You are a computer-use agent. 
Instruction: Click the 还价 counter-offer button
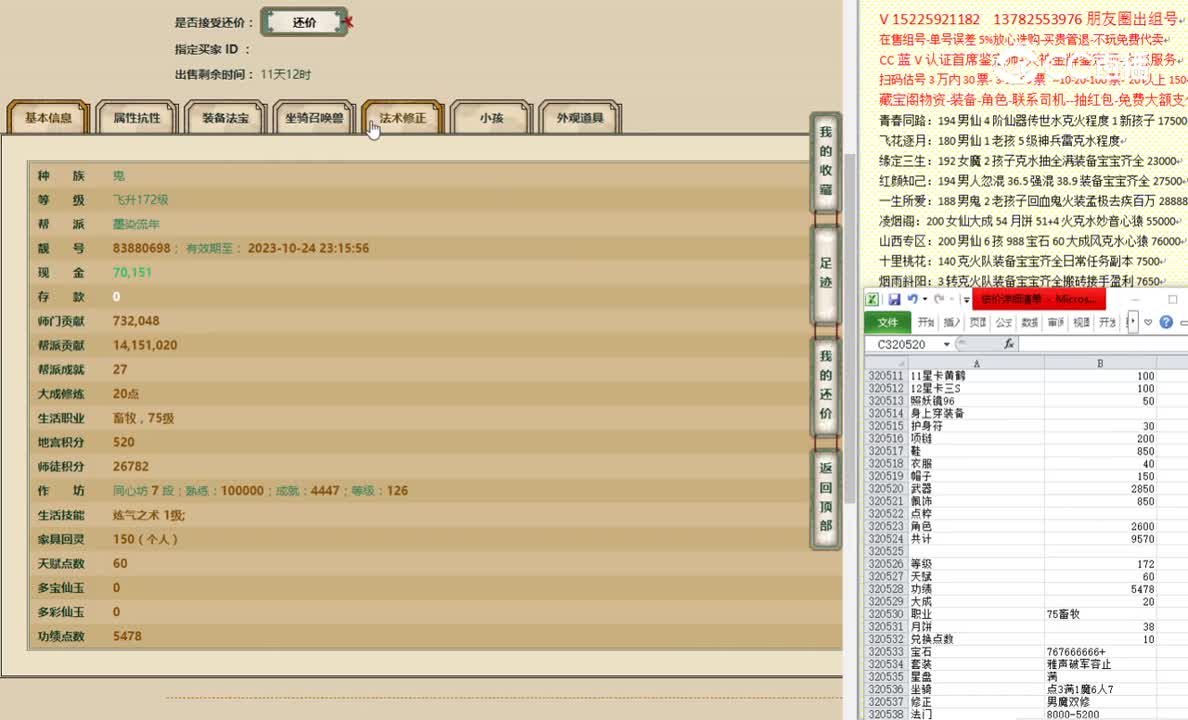pyautogui.click(x=303, y=21)
